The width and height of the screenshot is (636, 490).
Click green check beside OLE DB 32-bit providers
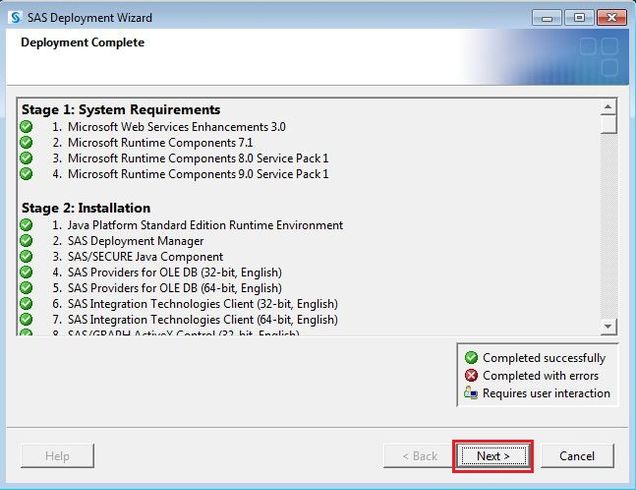[26, 272]
